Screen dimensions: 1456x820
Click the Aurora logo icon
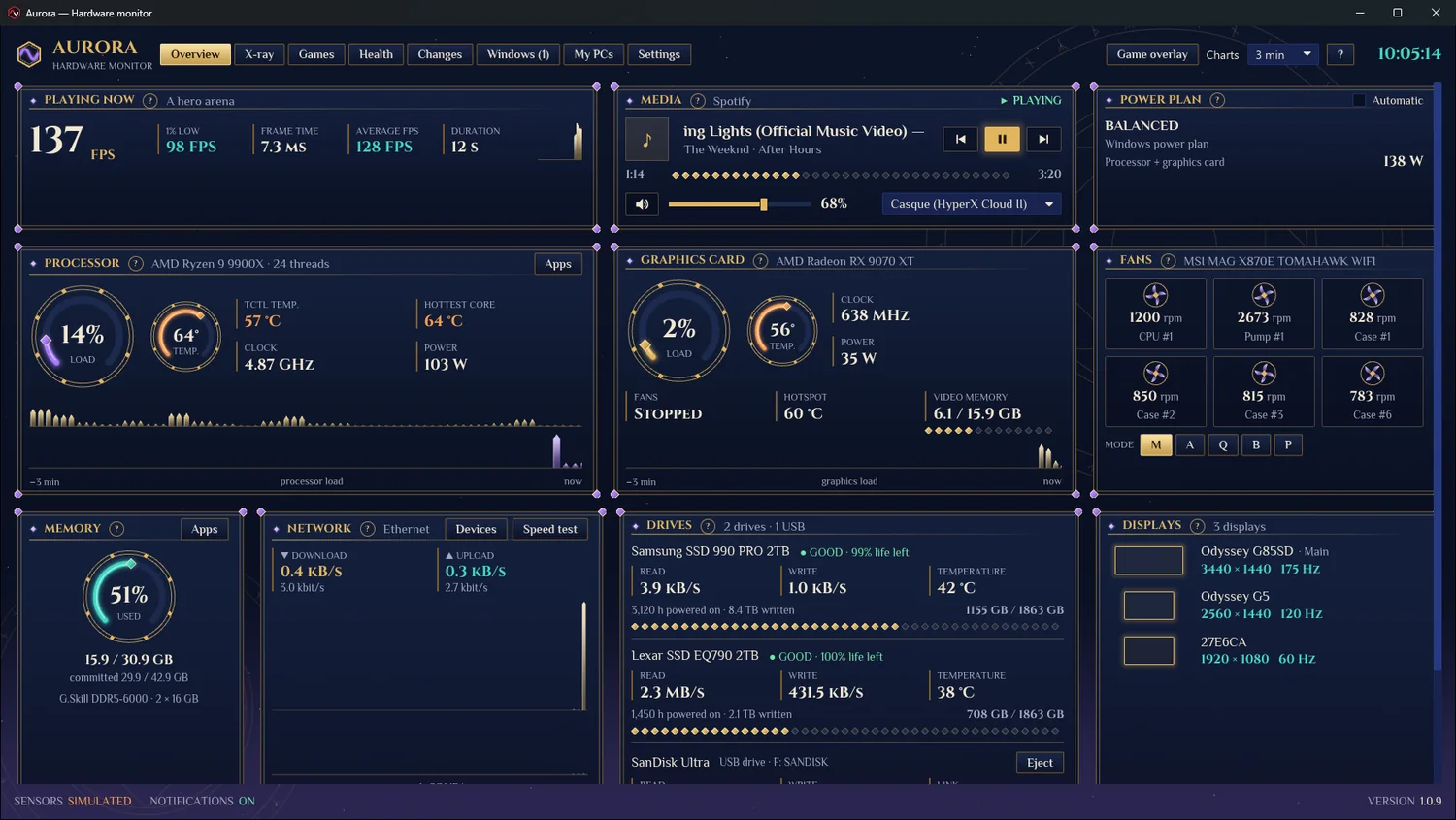pyautogui.click(x=29, y=54)
